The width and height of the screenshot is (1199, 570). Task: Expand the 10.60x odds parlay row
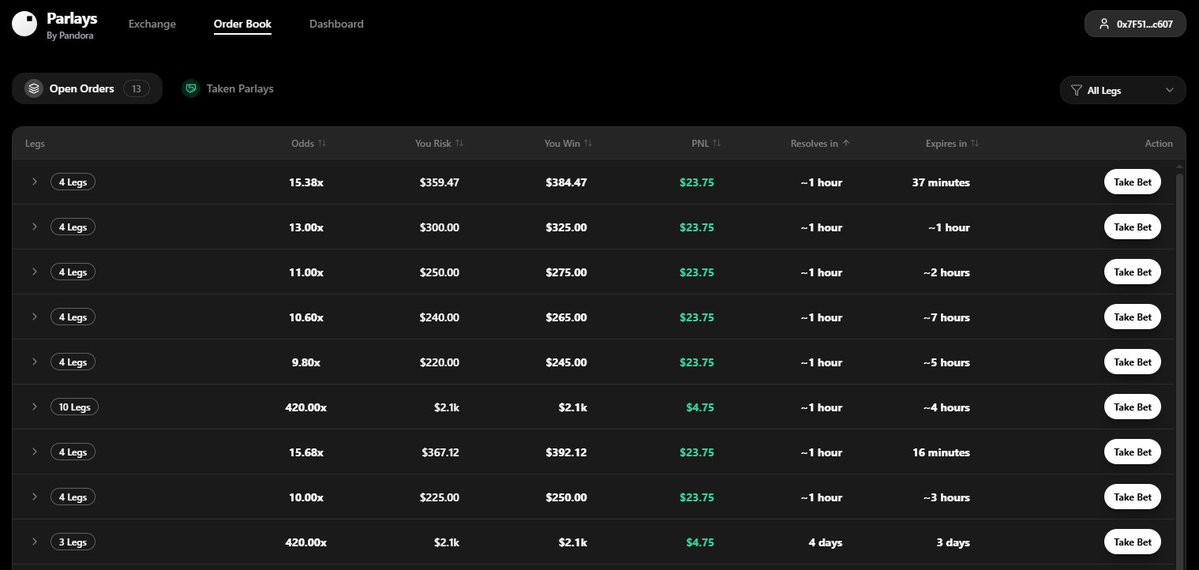pos(34,317)
